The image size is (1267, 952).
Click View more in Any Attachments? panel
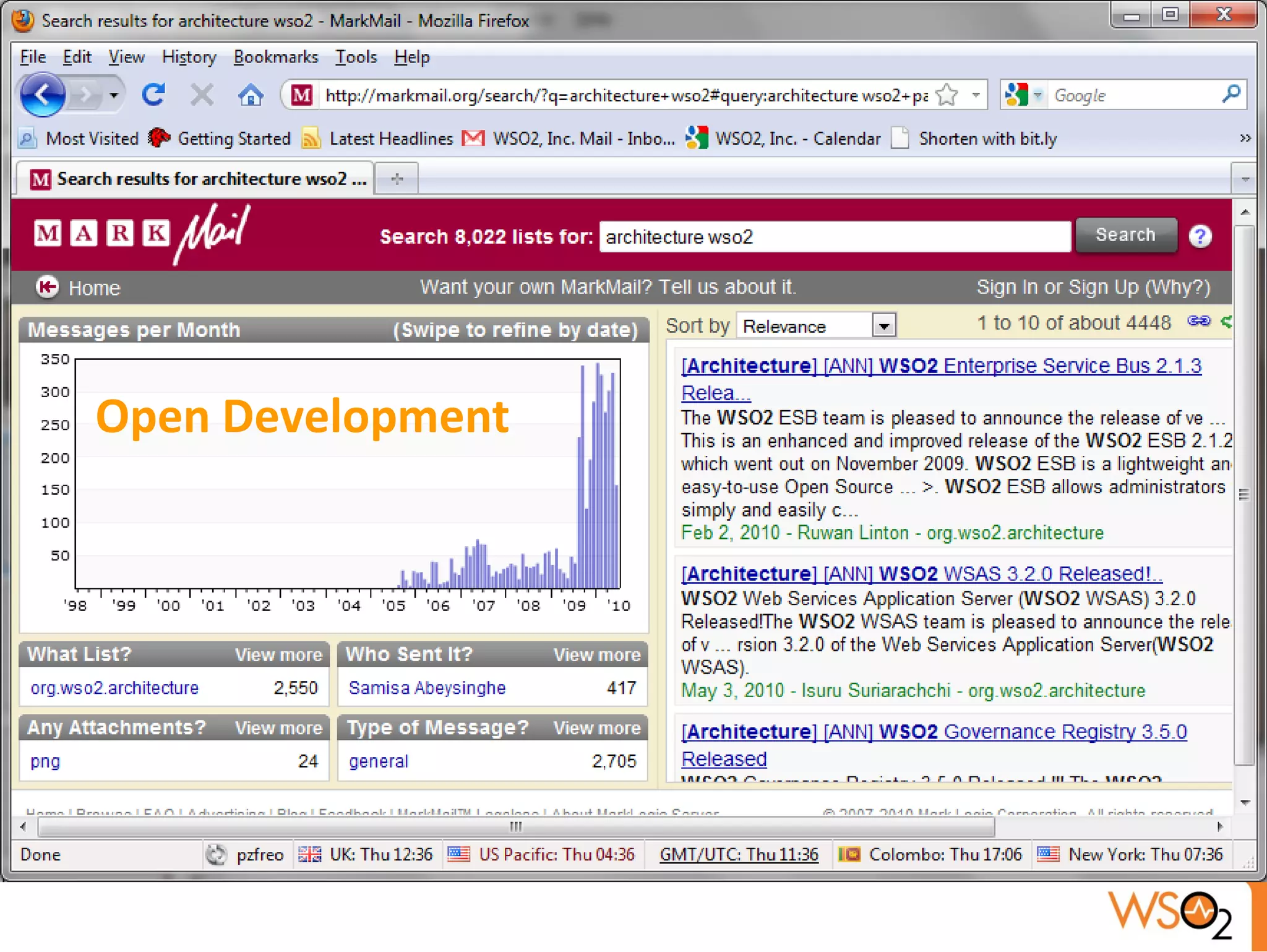[278, 727]
